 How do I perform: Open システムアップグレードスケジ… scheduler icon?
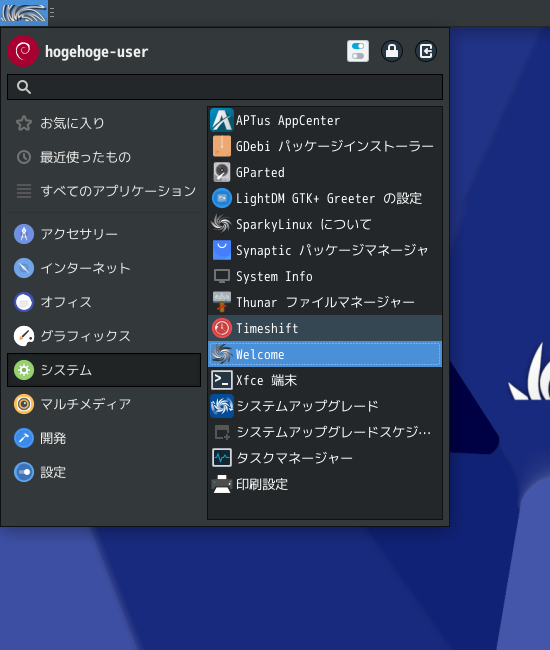point(222,432)
